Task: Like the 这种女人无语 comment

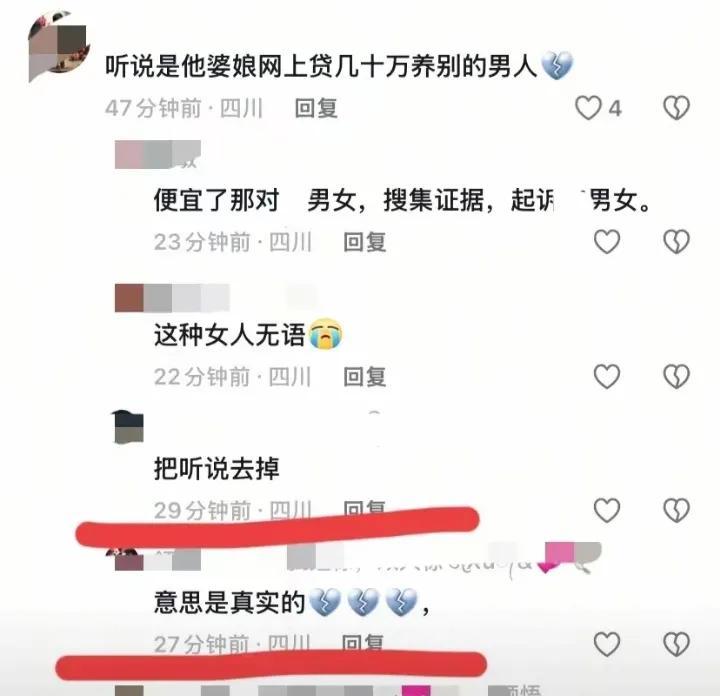Action: point(607,376)
